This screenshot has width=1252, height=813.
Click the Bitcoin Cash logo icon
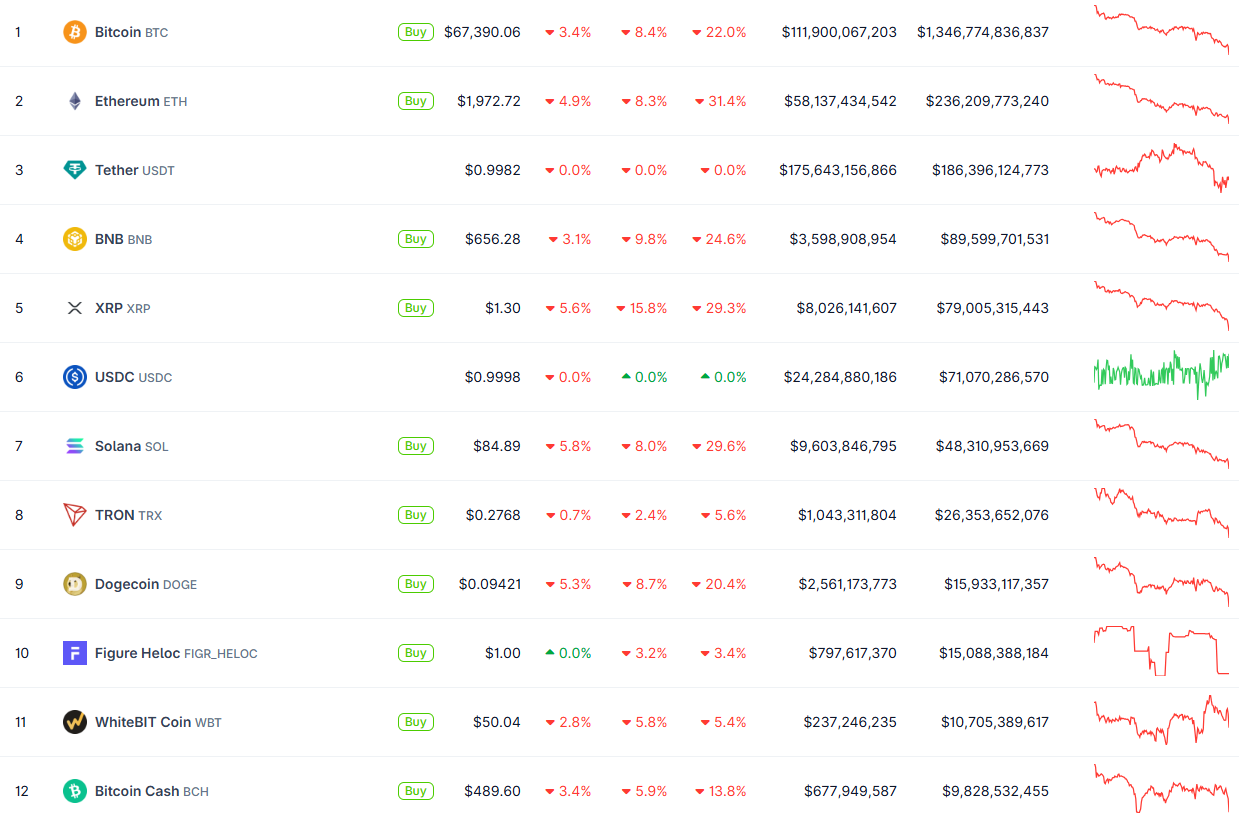pyautogui.click(x=75, y=790)
